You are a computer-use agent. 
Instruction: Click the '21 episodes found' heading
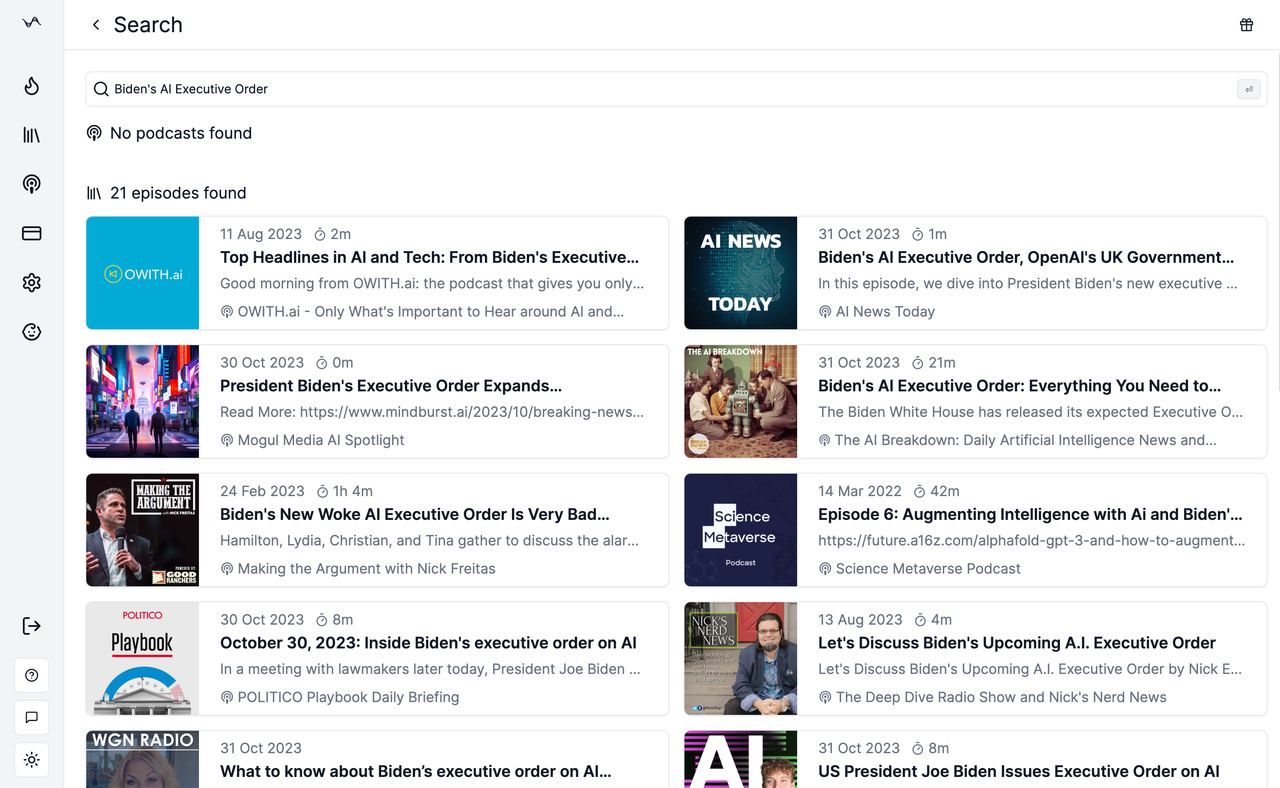pyautogui.click(x=178, y=193)
